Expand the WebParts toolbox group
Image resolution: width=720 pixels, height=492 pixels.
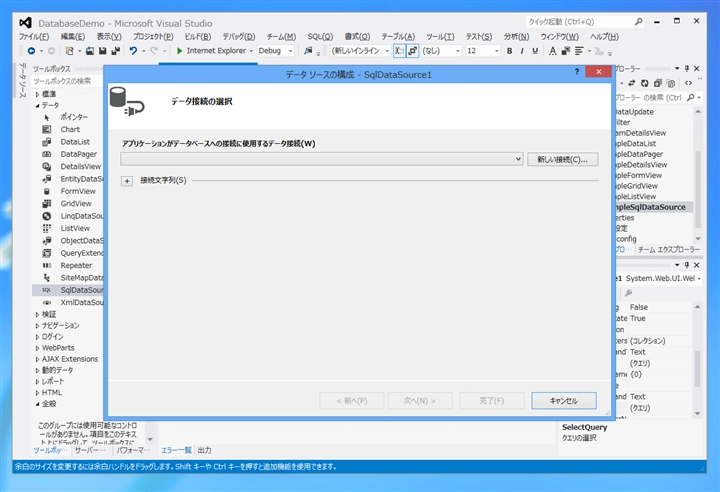tap(37, 348)
